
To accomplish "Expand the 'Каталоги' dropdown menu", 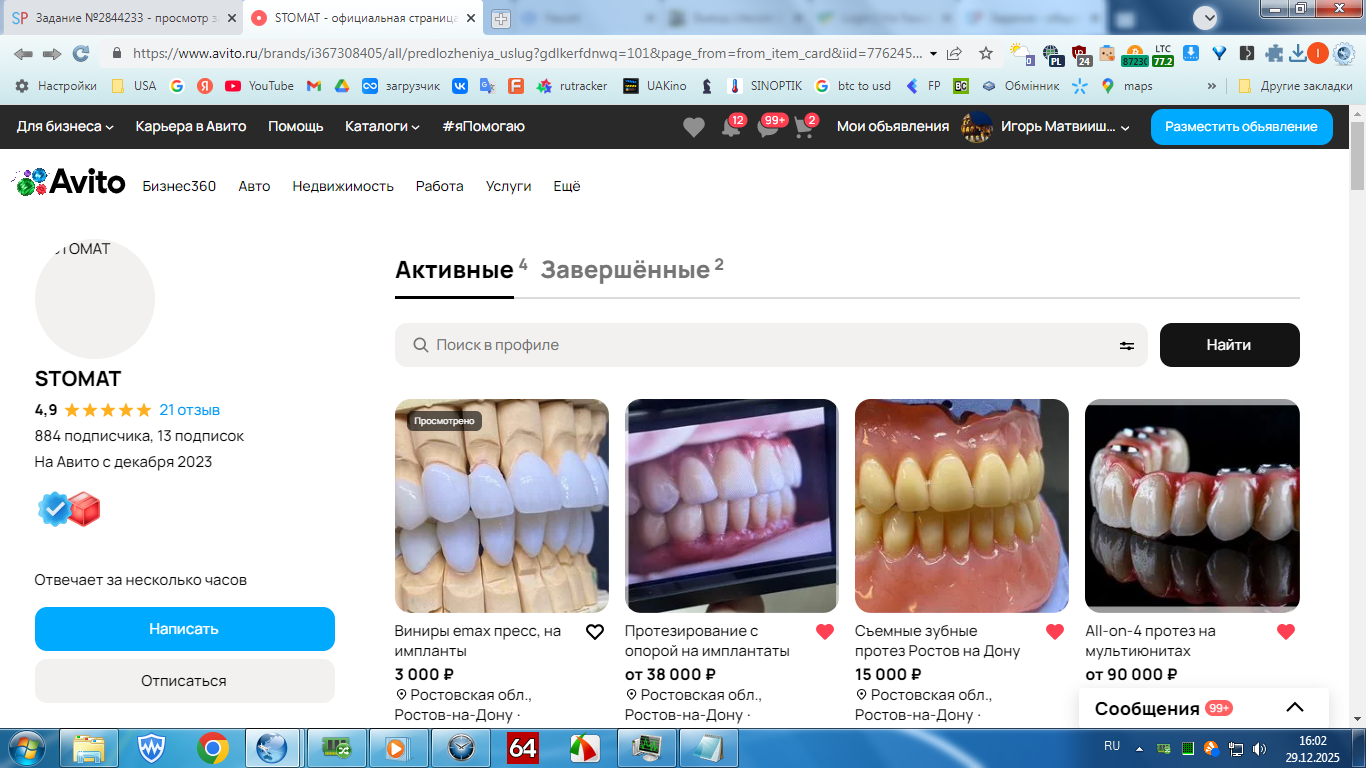I will pyautogui.click(x=383, y=127).
